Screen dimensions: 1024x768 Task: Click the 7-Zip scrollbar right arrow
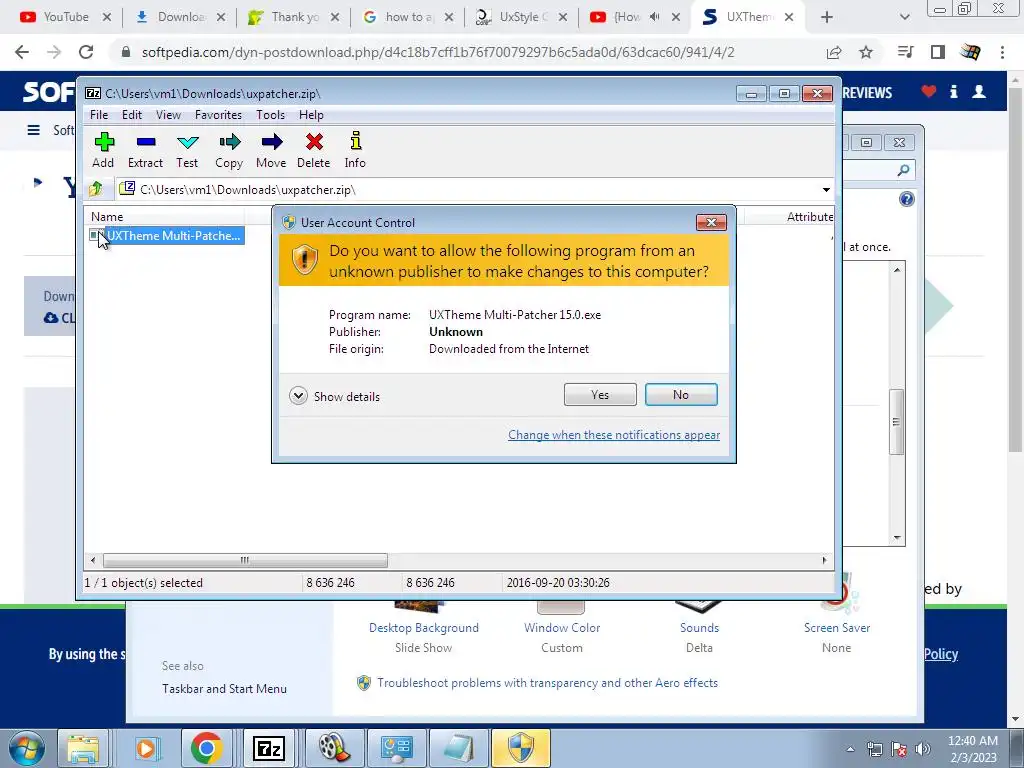824,560
